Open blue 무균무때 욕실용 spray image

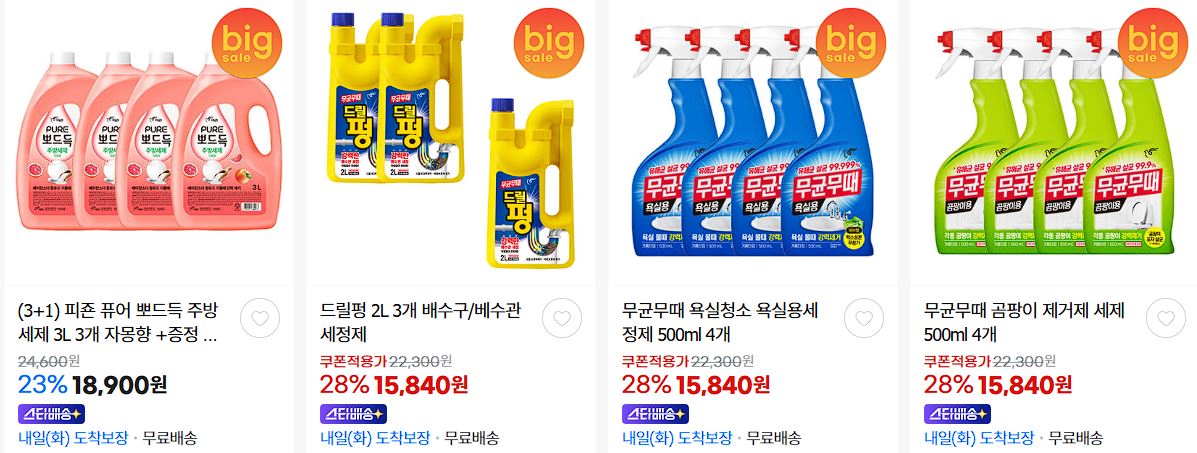[x=753, y=141]
